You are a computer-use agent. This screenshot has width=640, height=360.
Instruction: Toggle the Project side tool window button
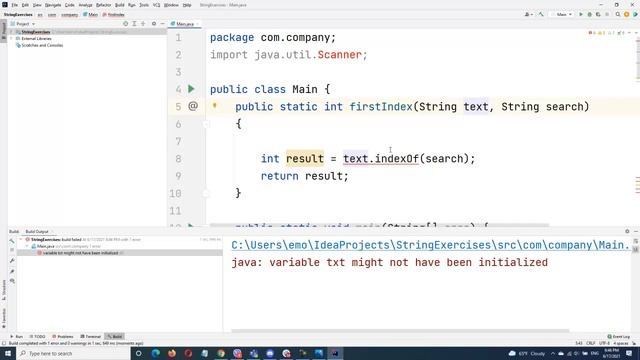tap(4, 31)
